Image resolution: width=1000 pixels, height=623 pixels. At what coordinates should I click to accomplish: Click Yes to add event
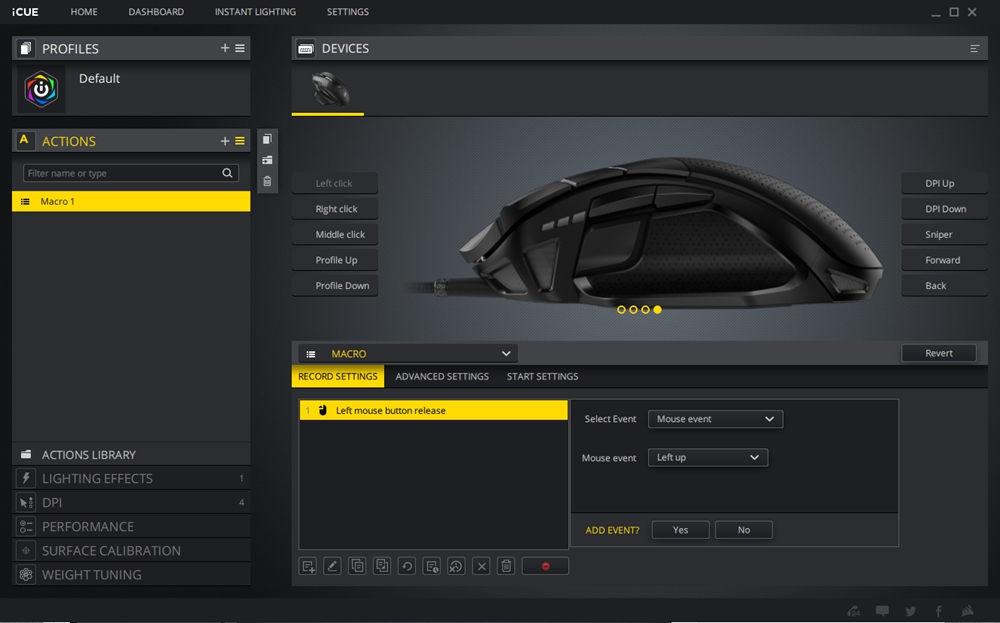pos(680,530)
